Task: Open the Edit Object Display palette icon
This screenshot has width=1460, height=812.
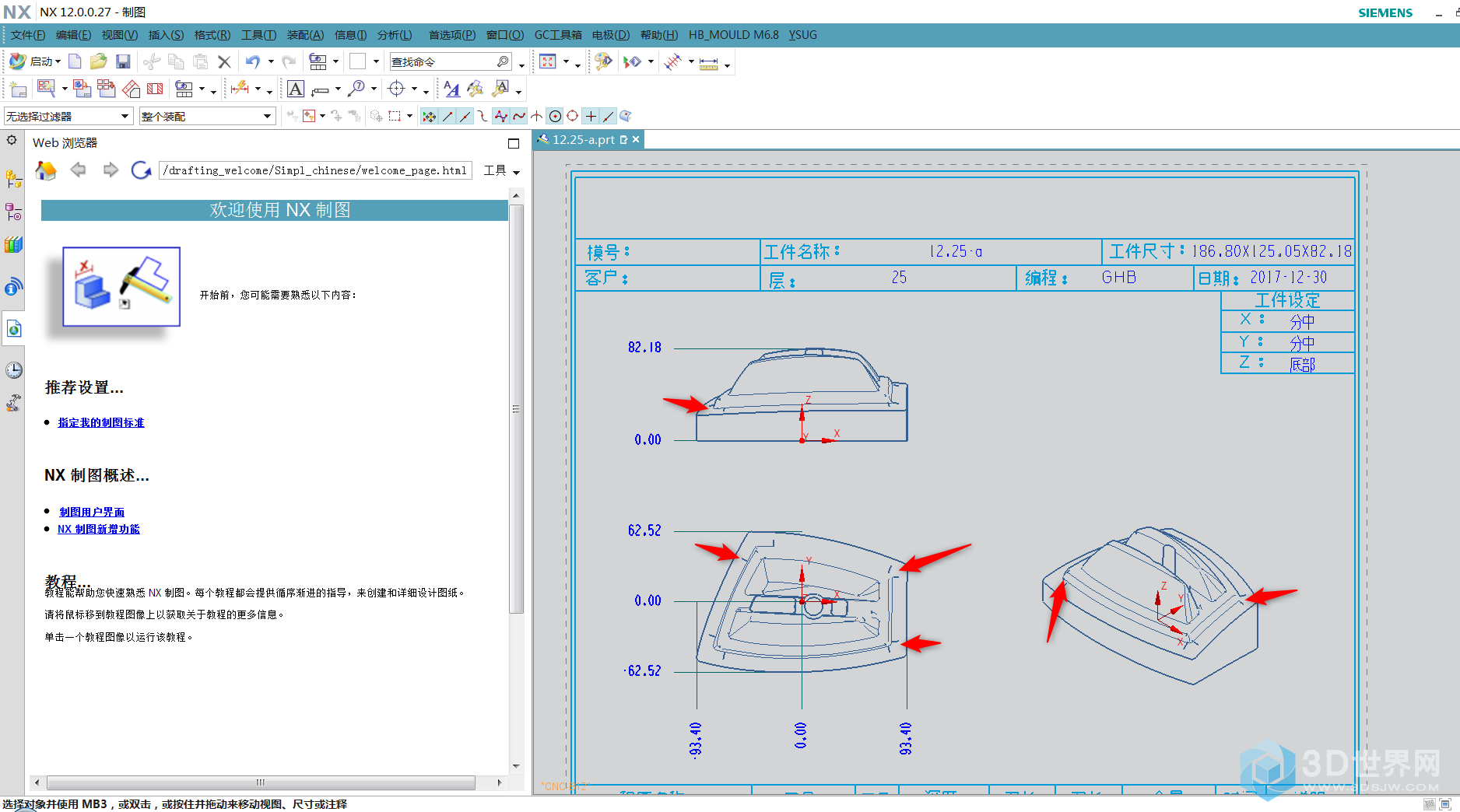Action: (x=603, y=61)
